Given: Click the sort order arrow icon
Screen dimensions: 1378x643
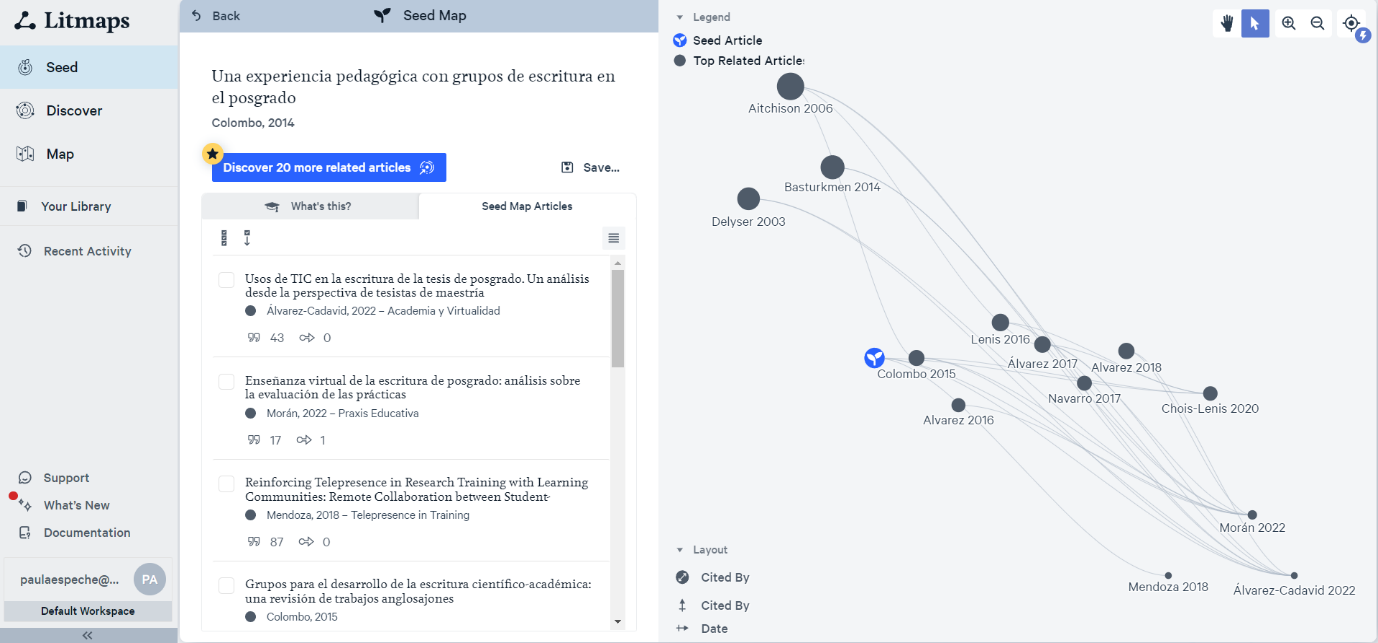Looking at the screenshot, I should pyautogui.click(x=247, y=238).
